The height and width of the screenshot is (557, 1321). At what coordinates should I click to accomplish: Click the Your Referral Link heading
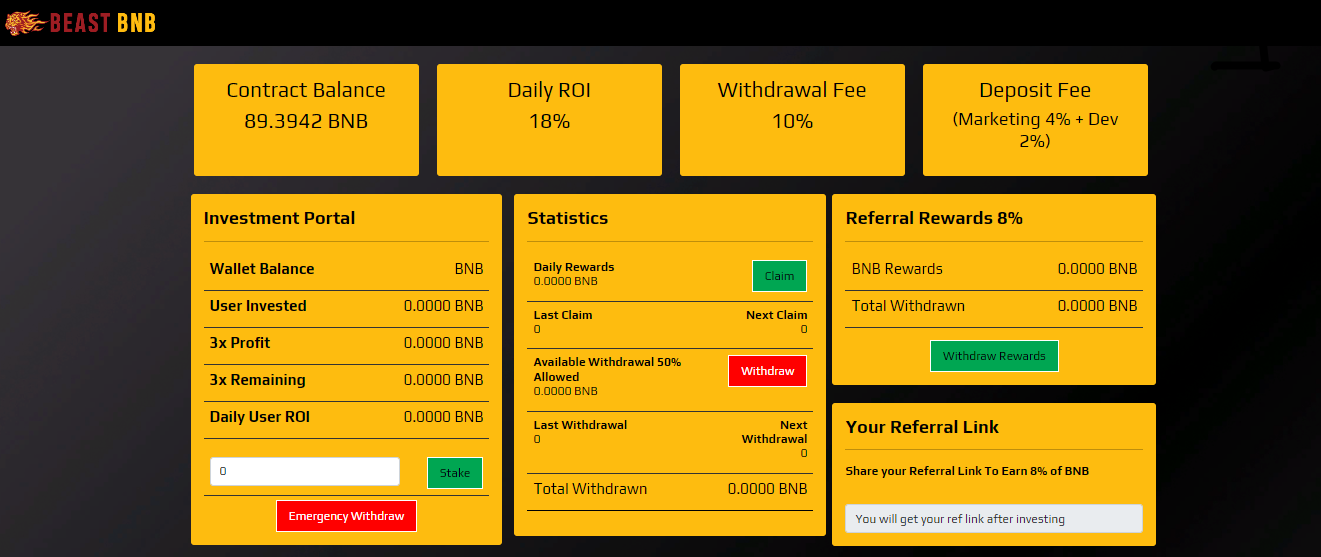[x=922, y=427]
